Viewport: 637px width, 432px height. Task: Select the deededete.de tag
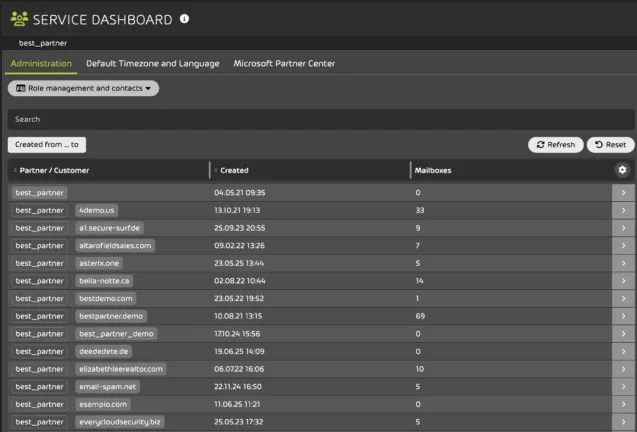click(104, 351)
